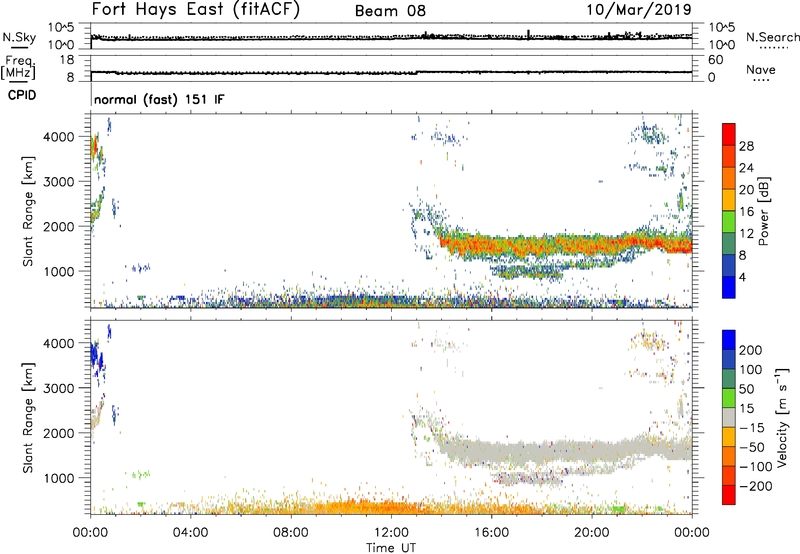Click the velocity panel 'Slant Range [km]' label
Viewport: 800px width, 554px height.
click(28, 418)
